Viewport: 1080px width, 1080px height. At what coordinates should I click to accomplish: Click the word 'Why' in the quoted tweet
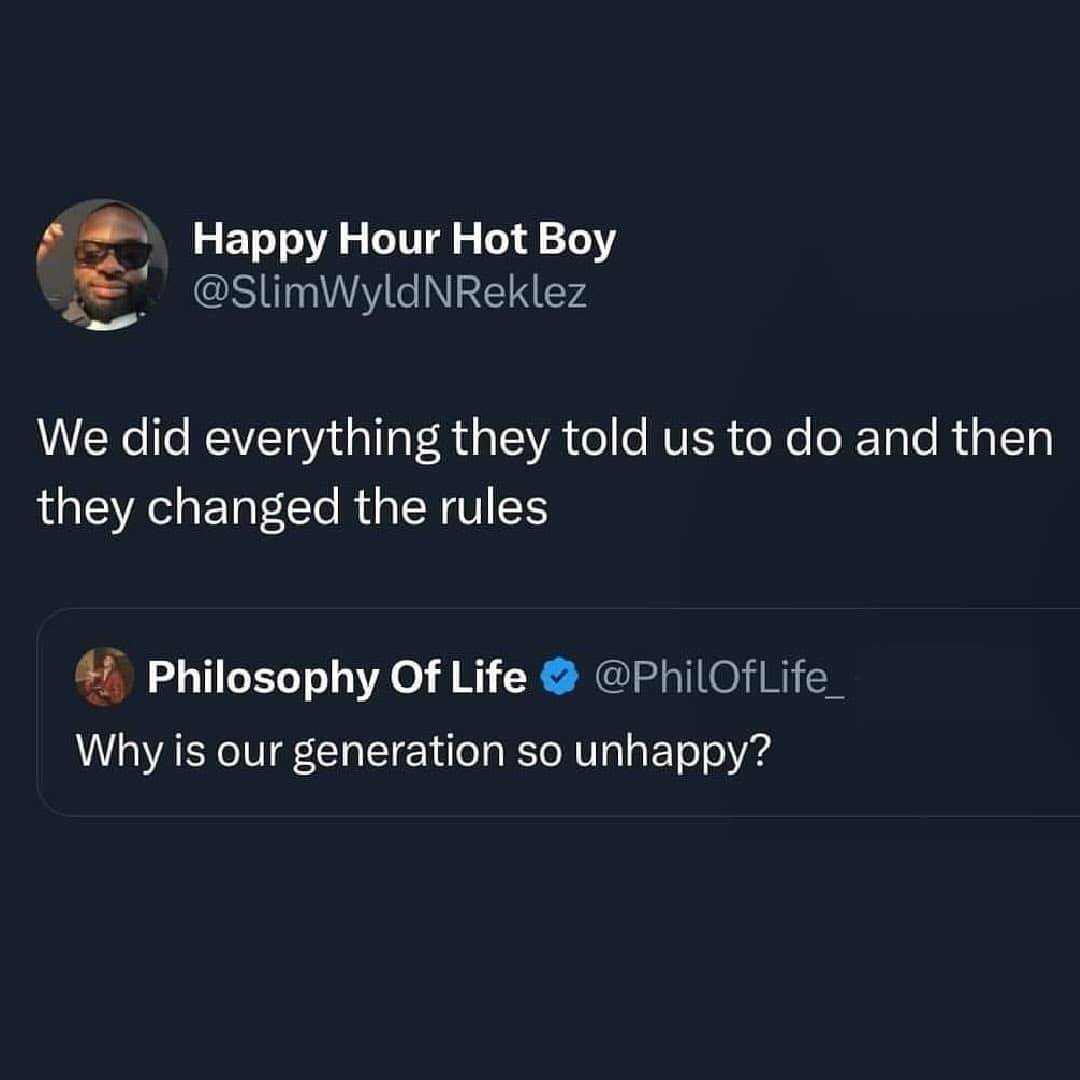pos(119,752)
